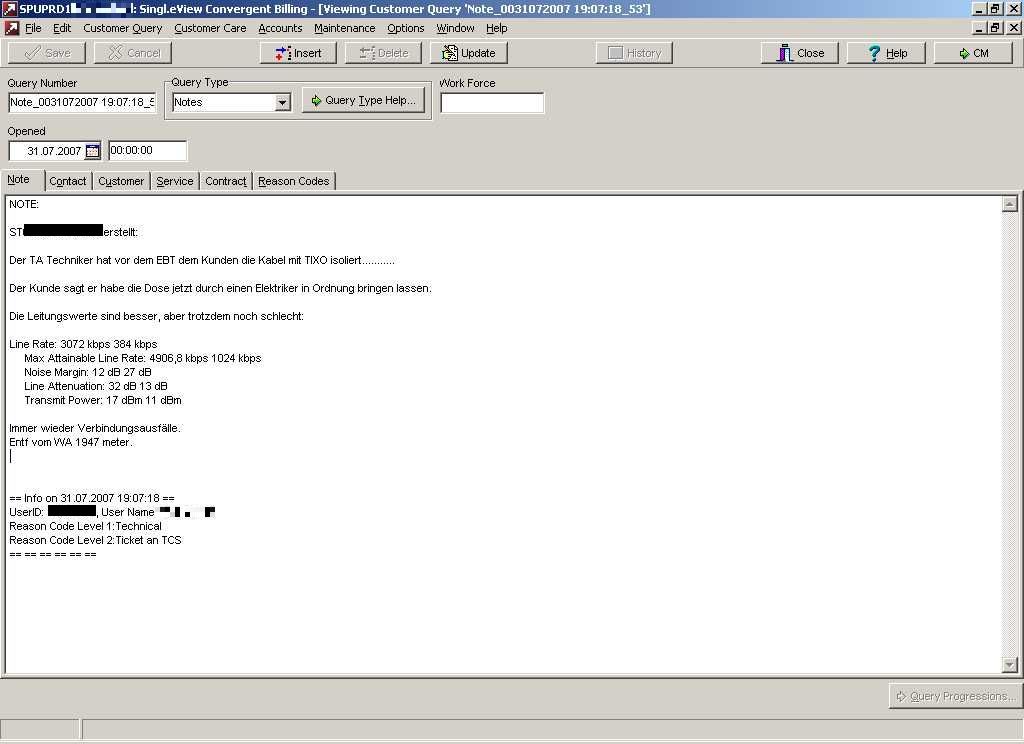
Task: Click 'Reason Code Level 2:Ticket an TCS' text
Action: click(95, 540)
